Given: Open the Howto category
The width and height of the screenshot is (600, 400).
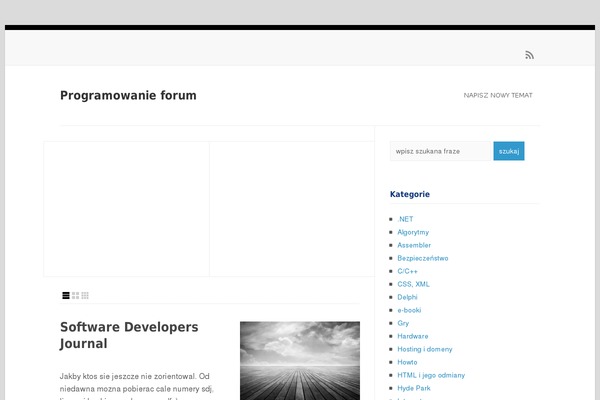Looking at the screenshot, I should tap(407, 362).
